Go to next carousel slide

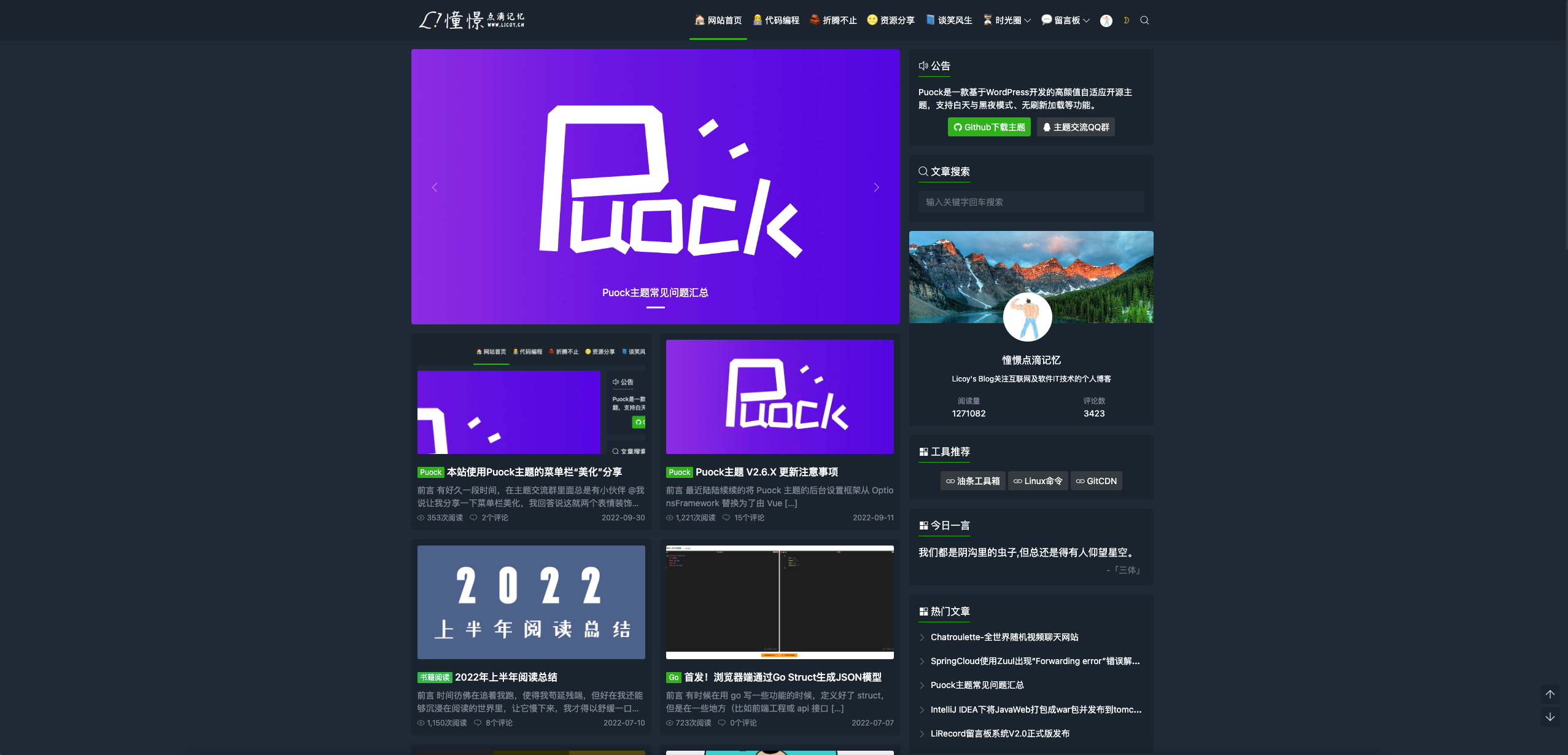877,187
